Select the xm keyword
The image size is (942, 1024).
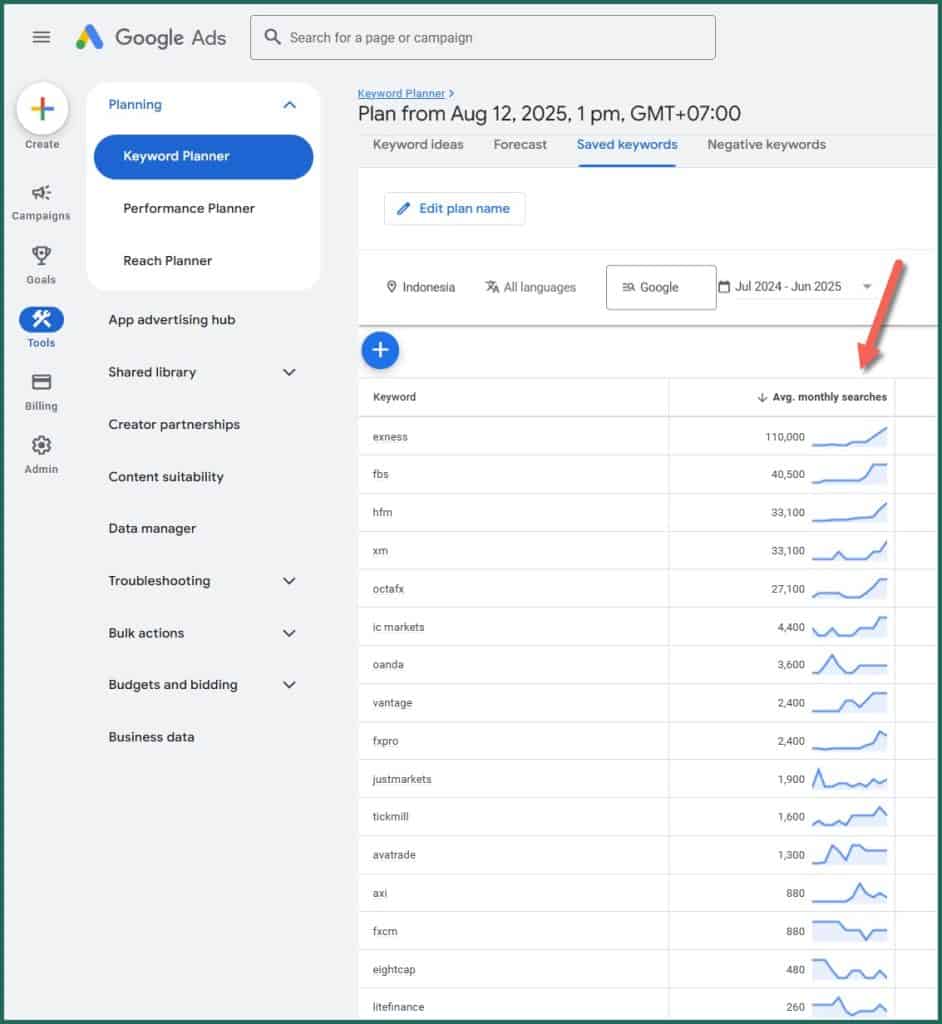coord(380,551)
